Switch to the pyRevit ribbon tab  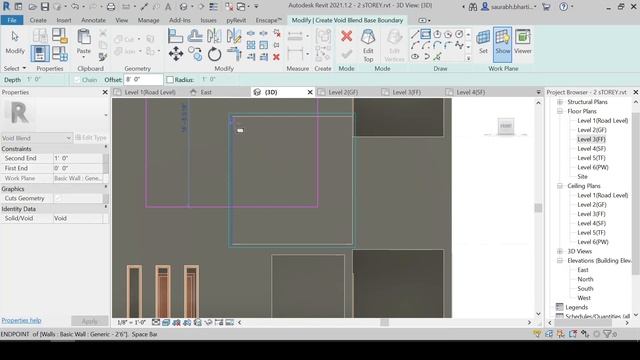[236, 20]
